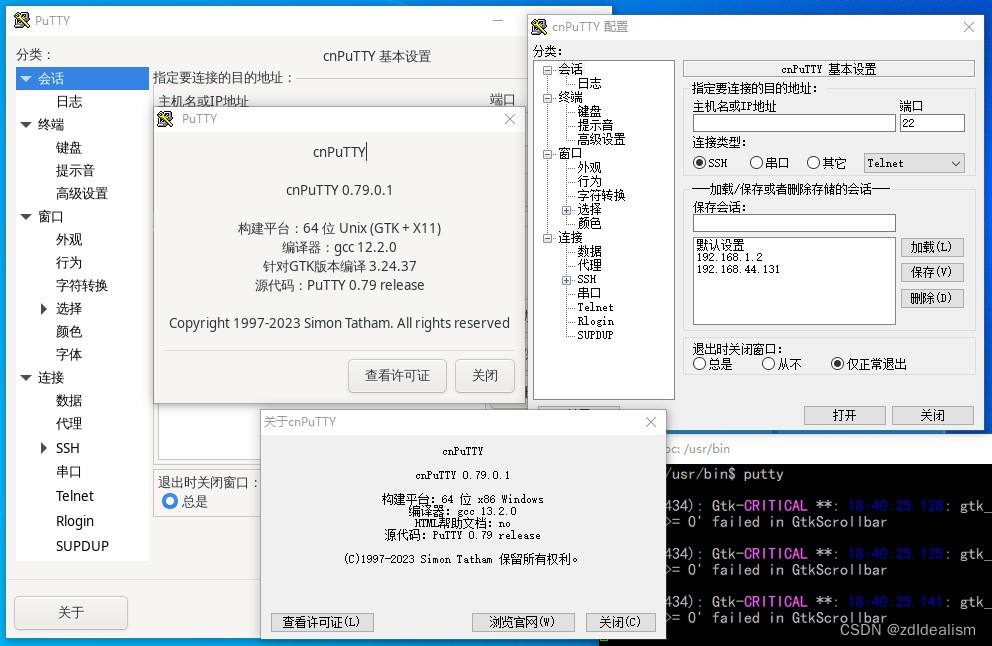Viewport: 992px width, 646px height.
Task: Select the 192.168.44.131 saved session
Action: tap(736, 267)
